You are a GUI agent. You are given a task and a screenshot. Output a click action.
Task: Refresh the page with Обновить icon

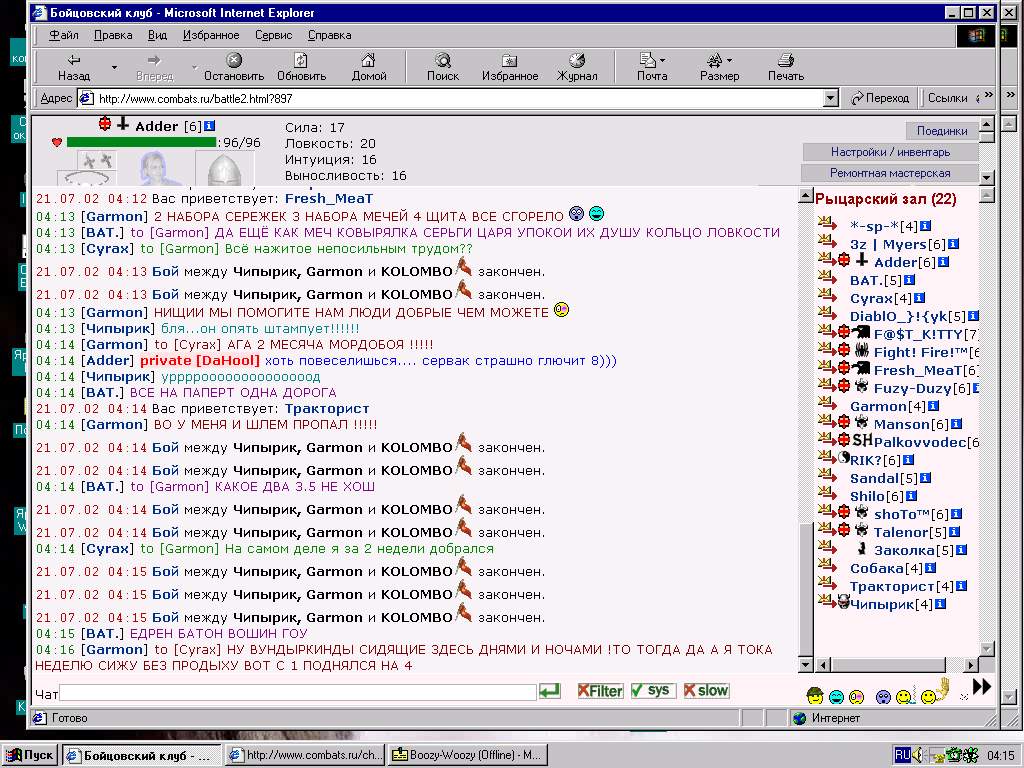[x=301, y=60]
